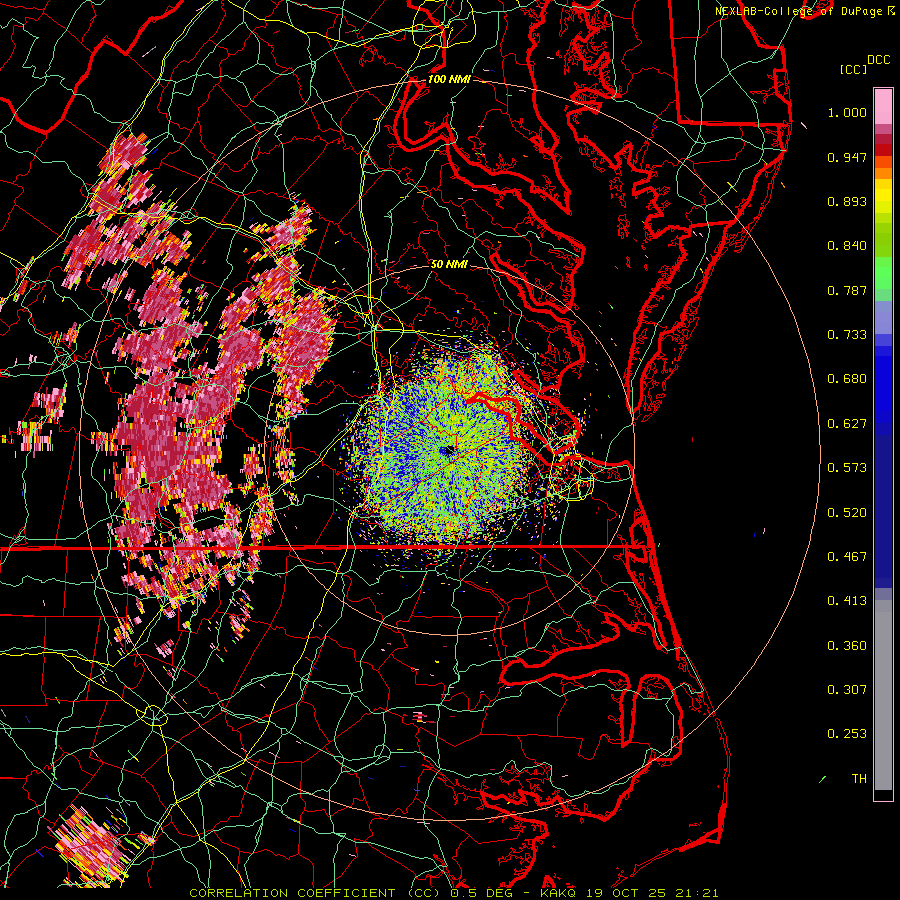This screenshot has width=900, height=900.
Task: Select the 0.520 legend value
Action: pos(847,513)
